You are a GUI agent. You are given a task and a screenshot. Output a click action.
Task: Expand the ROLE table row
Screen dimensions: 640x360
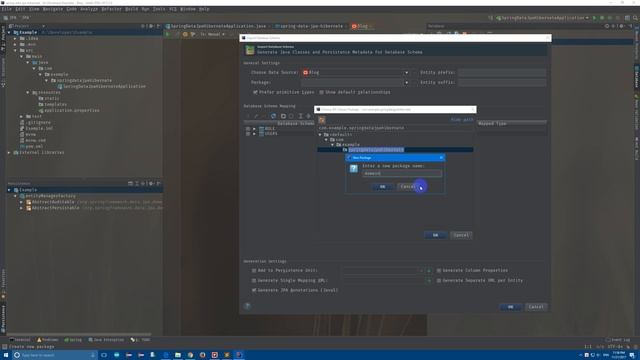click(x=254, y=129)
